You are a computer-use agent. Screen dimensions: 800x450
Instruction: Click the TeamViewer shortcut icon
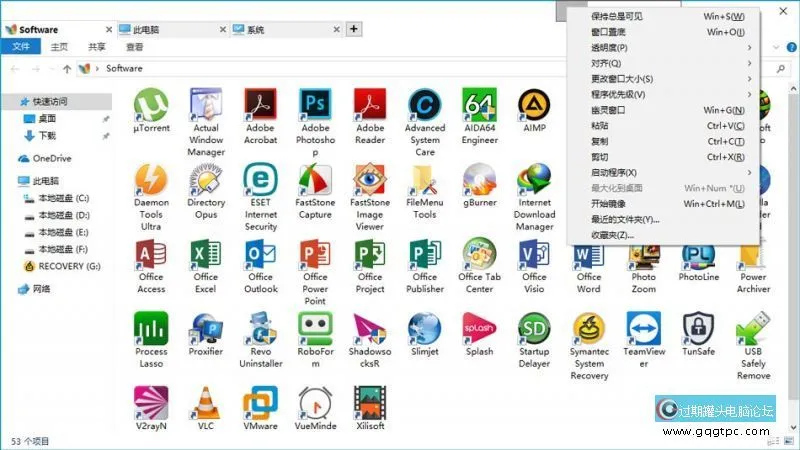click(643, 329)
